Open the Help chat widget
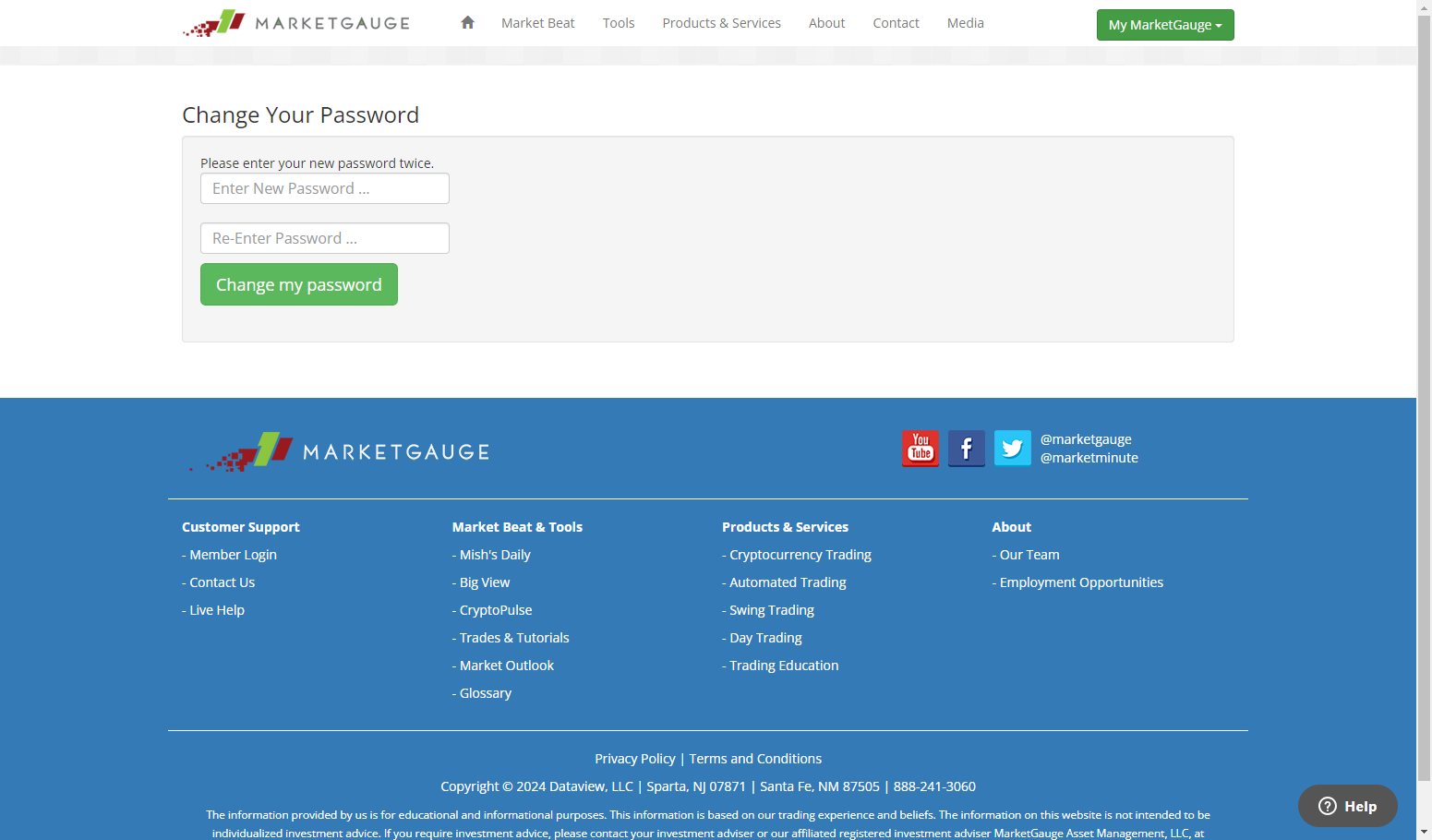 click(1347, 806)
